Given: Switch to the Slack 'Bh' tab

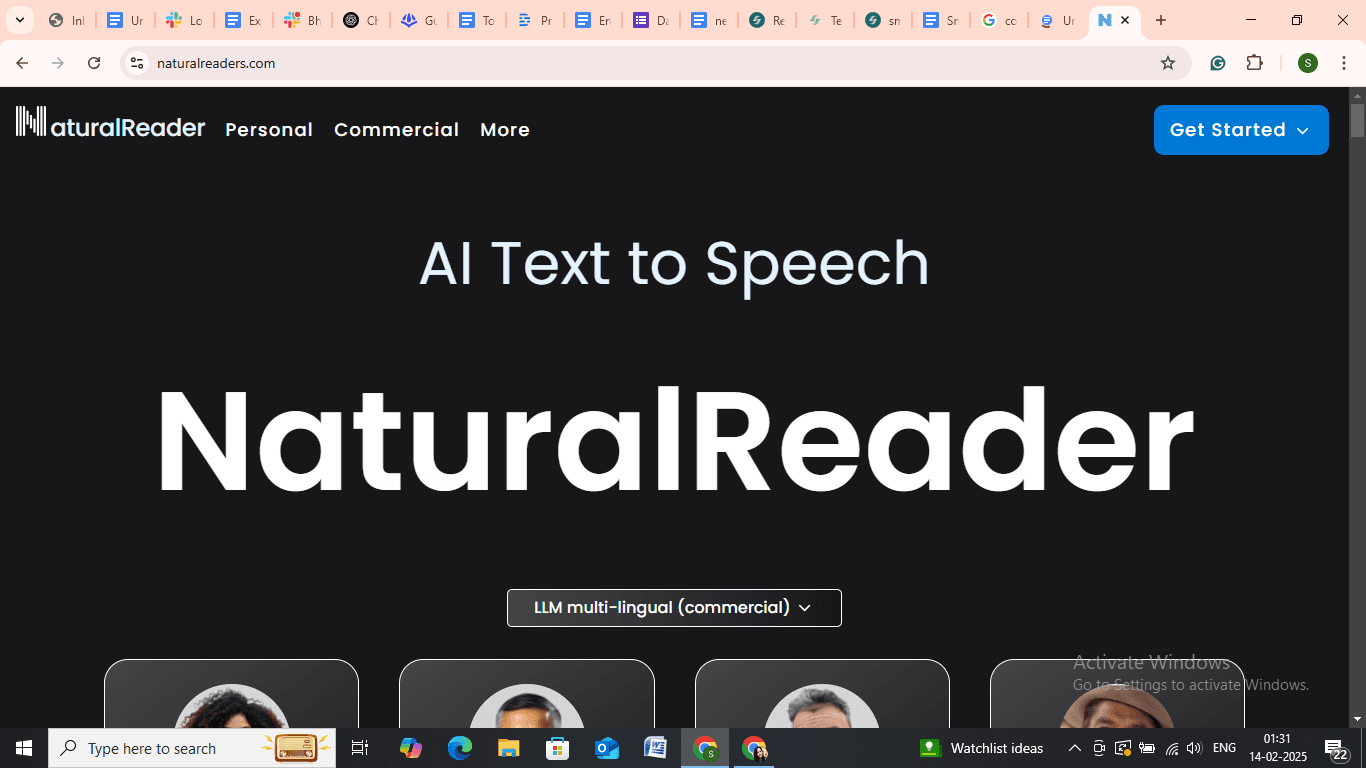Looking at the screenshot, I should 300,20.
